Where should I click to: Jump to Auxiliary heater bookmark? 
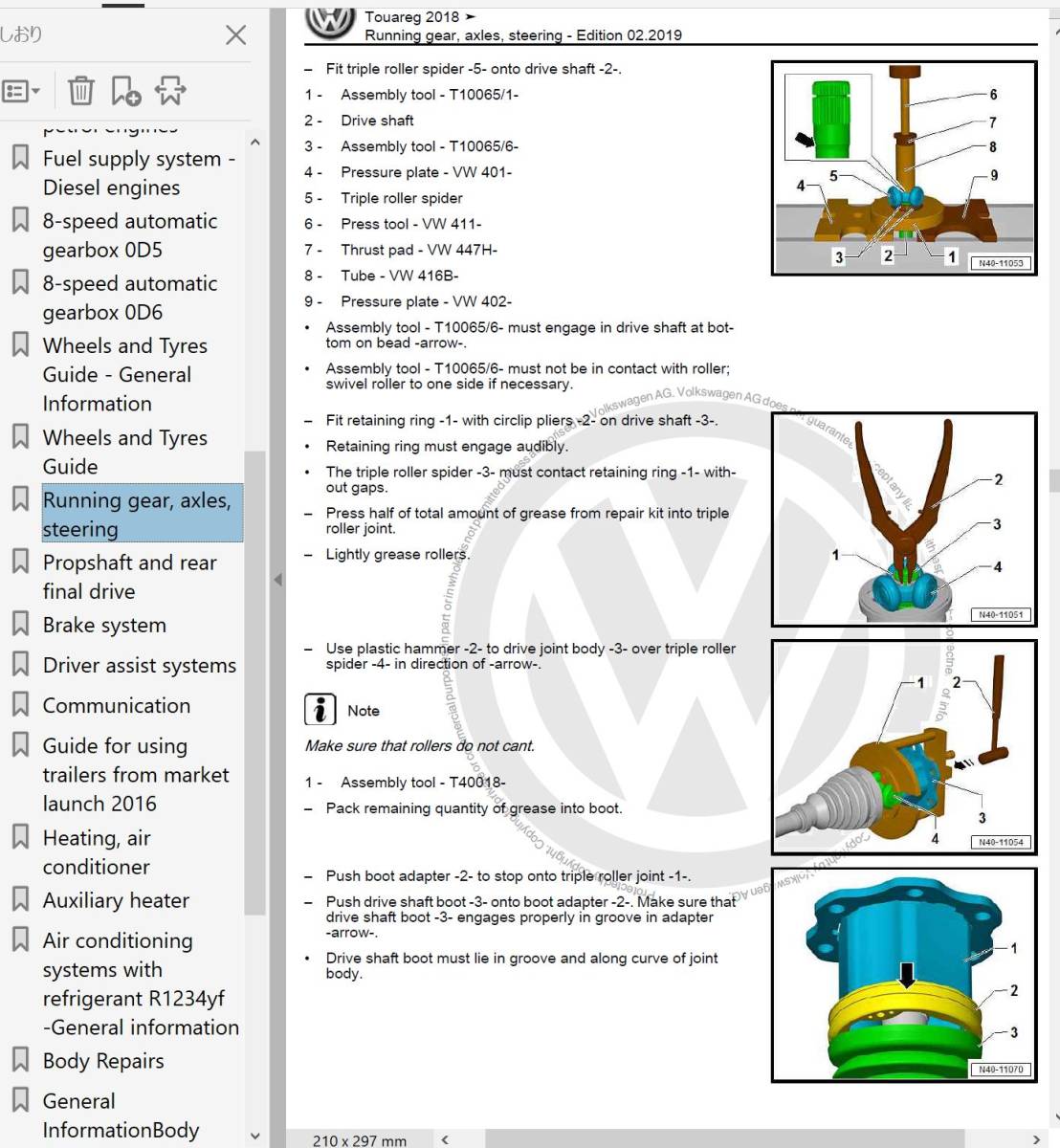point(116,900)
